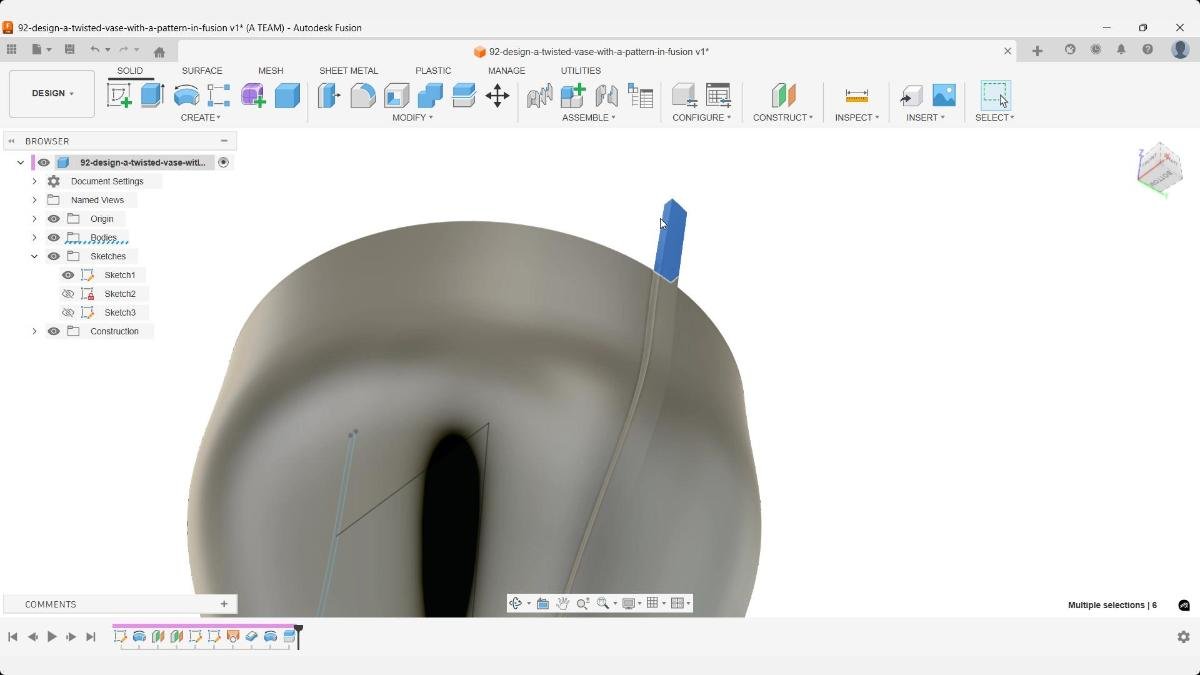Switch to the SHEET METAL tab
Screen dimensions: 1200x675
coord(348,71)
